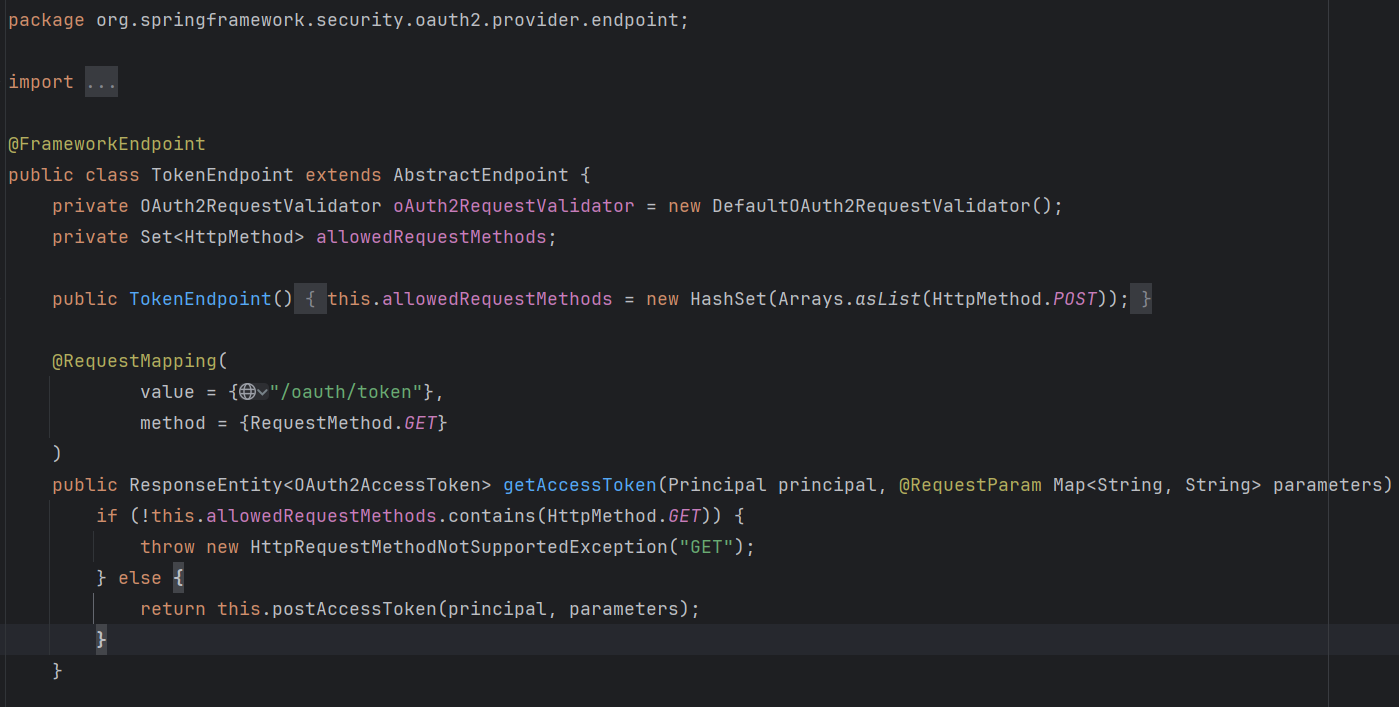Click the @RequestParam annotation

970,485
